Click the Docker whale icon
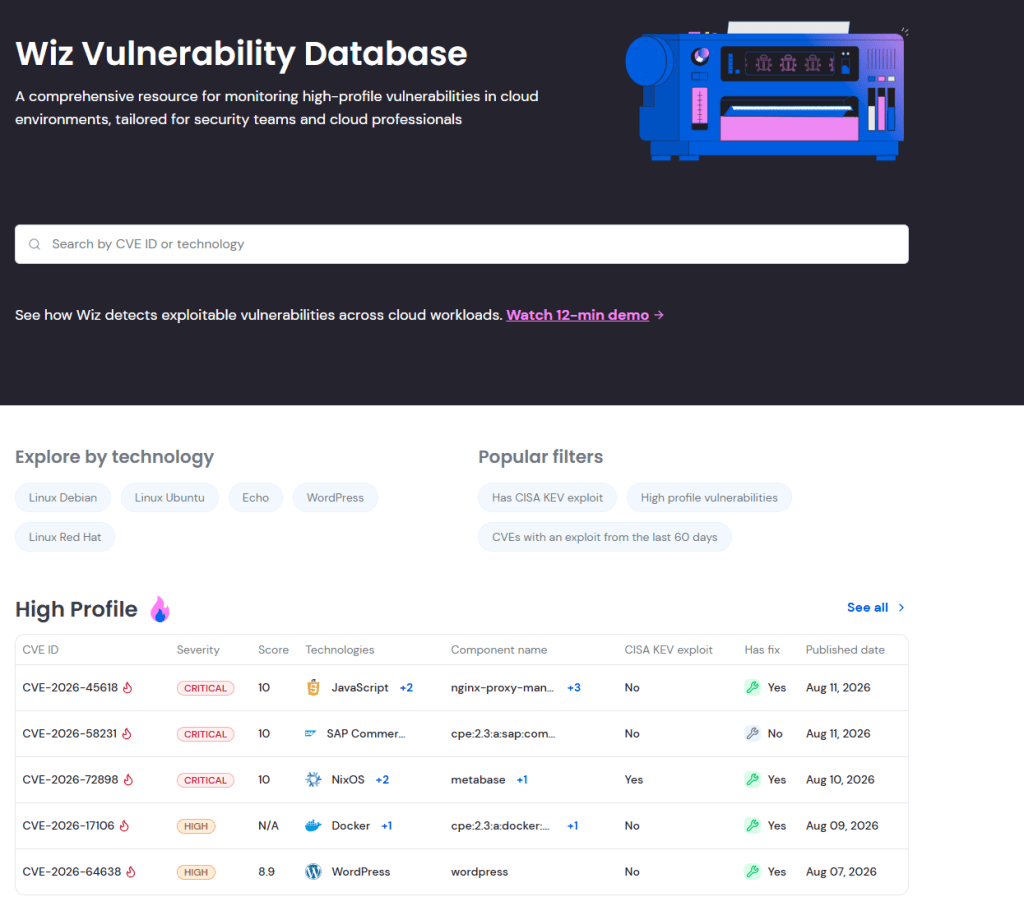 [313, 826]
